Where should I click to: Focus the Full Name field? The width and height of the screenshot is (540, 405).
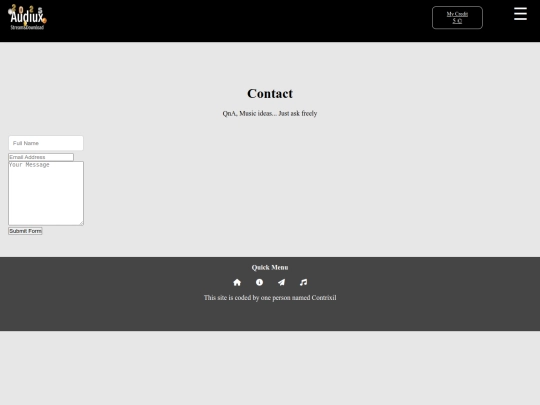46,143
